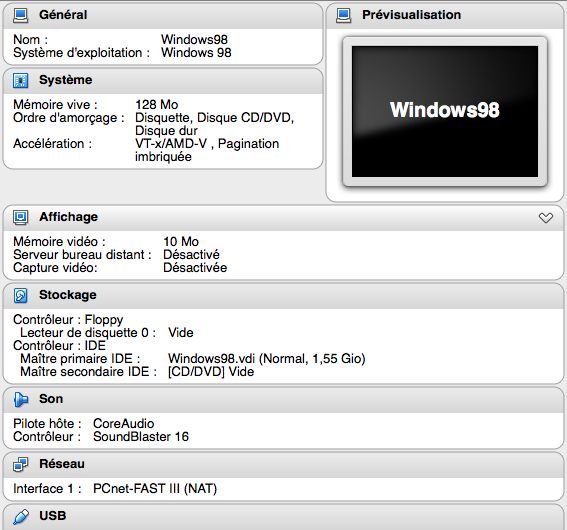
Task: Click the Prévisualisation section title
Action: pyautogui.click(x=412, y=15)
